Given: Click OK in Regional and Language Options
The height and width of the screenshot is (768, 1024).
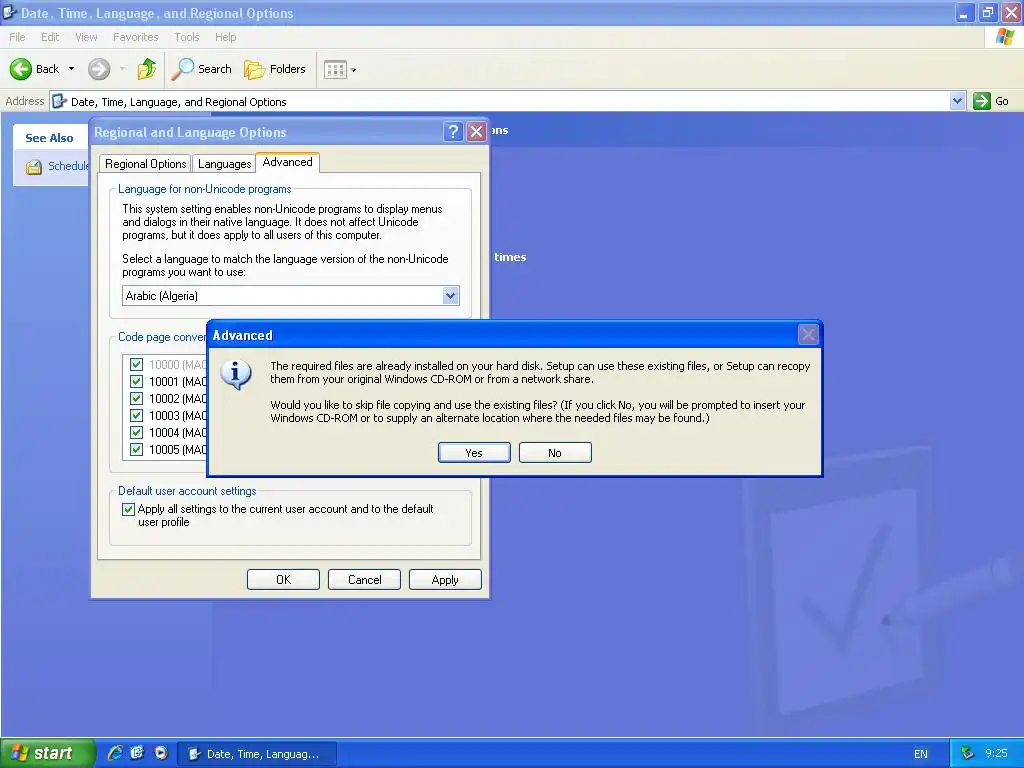Looking at the screenshot, I should (283, 579).
